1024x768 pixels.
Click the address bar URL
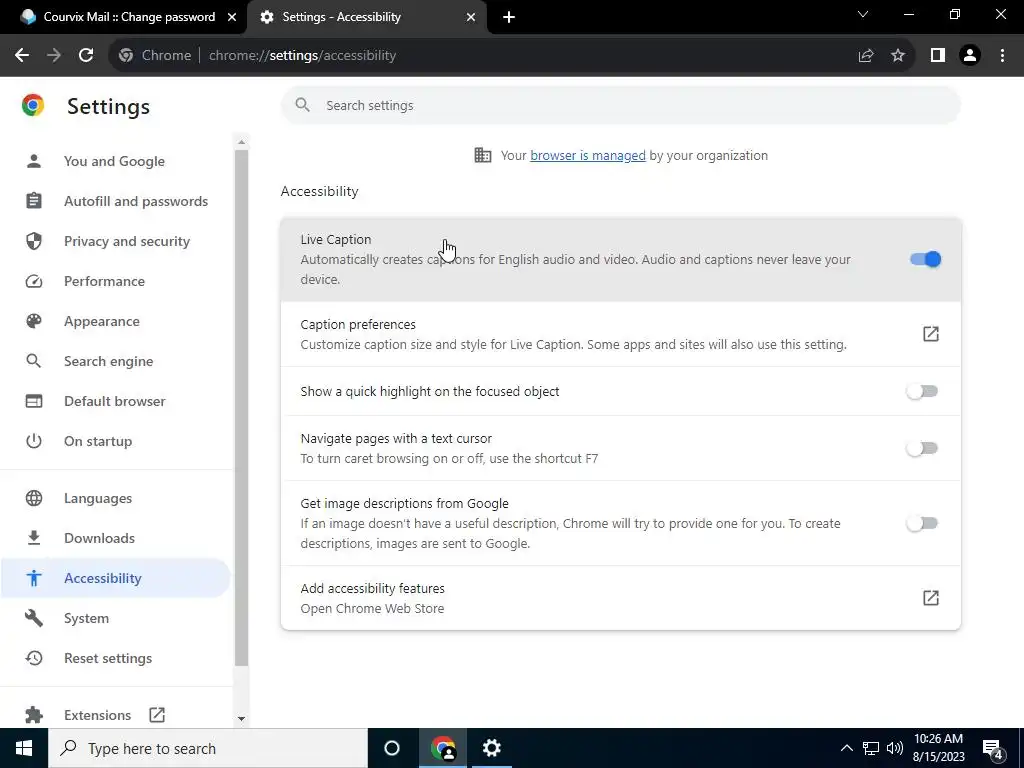302,56
